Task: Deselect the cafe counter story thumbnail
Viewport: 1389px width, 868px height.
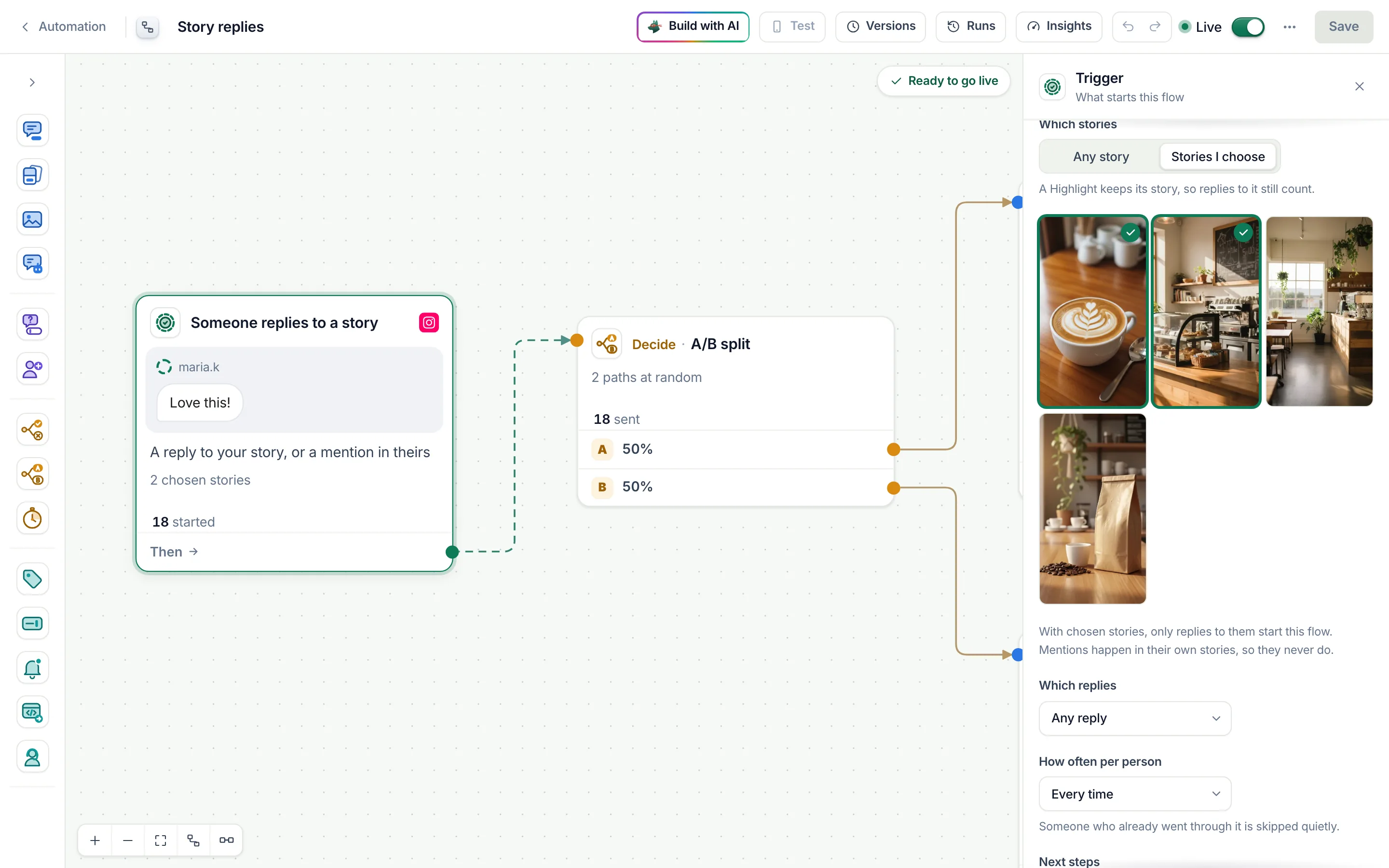Action: (x=1206, y=312)
